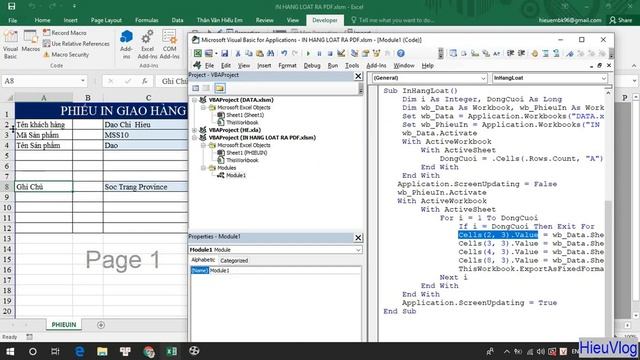Toggle Bookmark with blue flag icon

click(570, 53)
